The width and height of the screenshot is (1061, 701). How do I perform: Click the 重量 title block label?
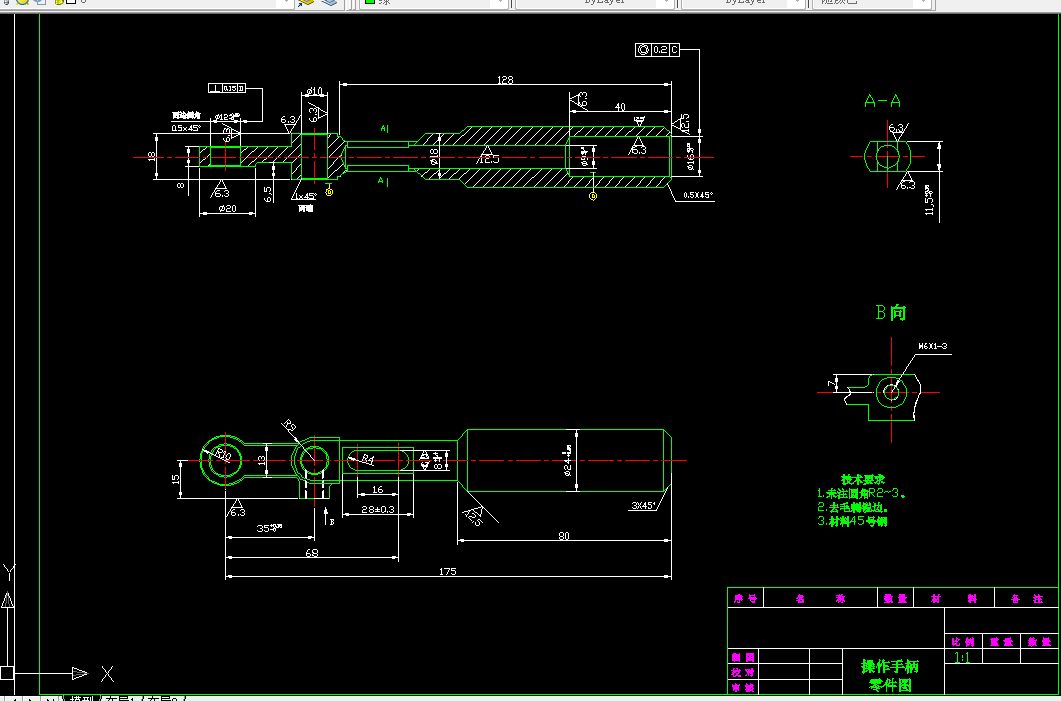pos(1001,641)
